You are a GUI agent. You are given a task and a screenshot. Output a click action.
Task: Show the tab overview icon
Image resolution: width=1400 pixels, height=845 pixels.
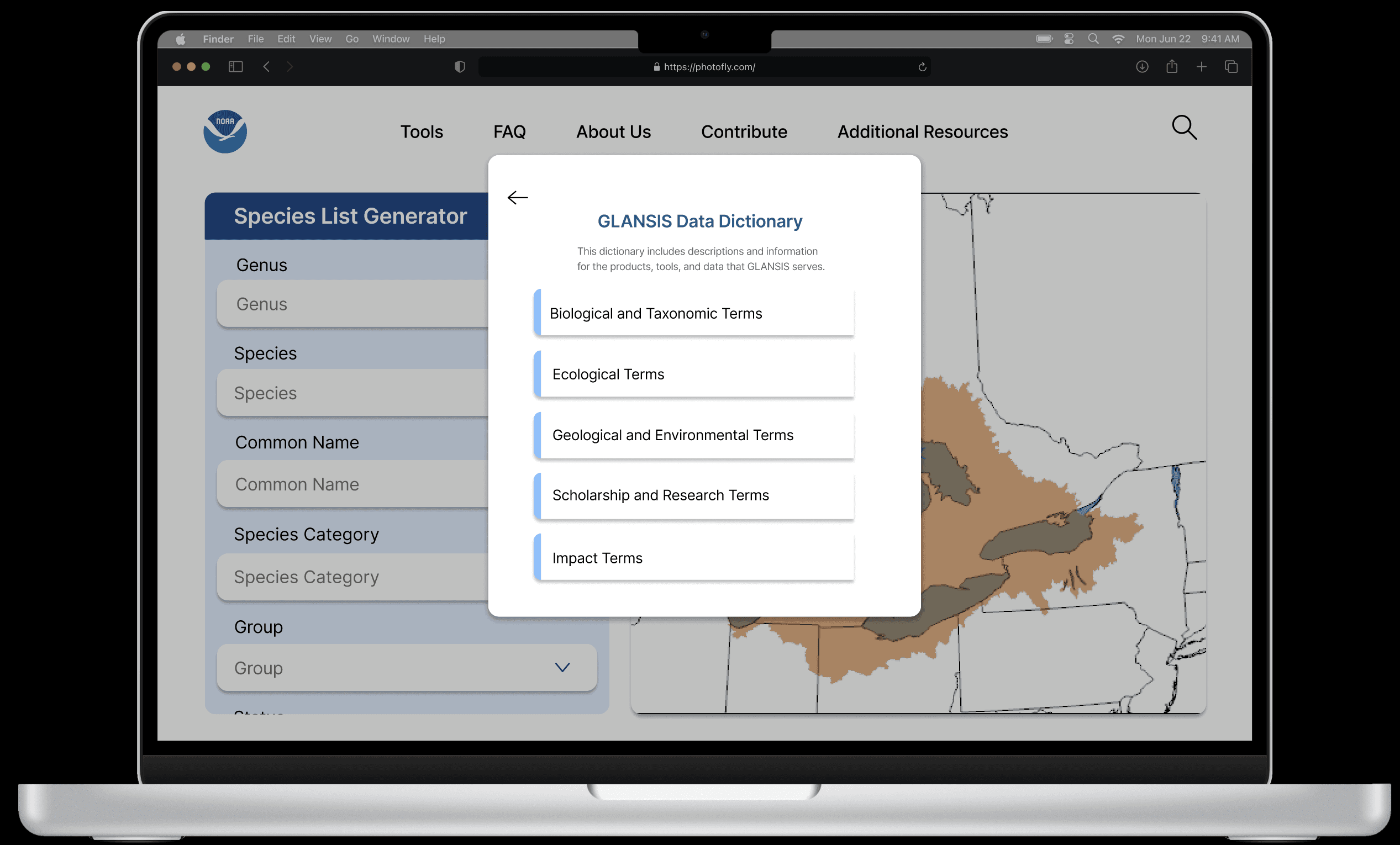coord(1231,67)
